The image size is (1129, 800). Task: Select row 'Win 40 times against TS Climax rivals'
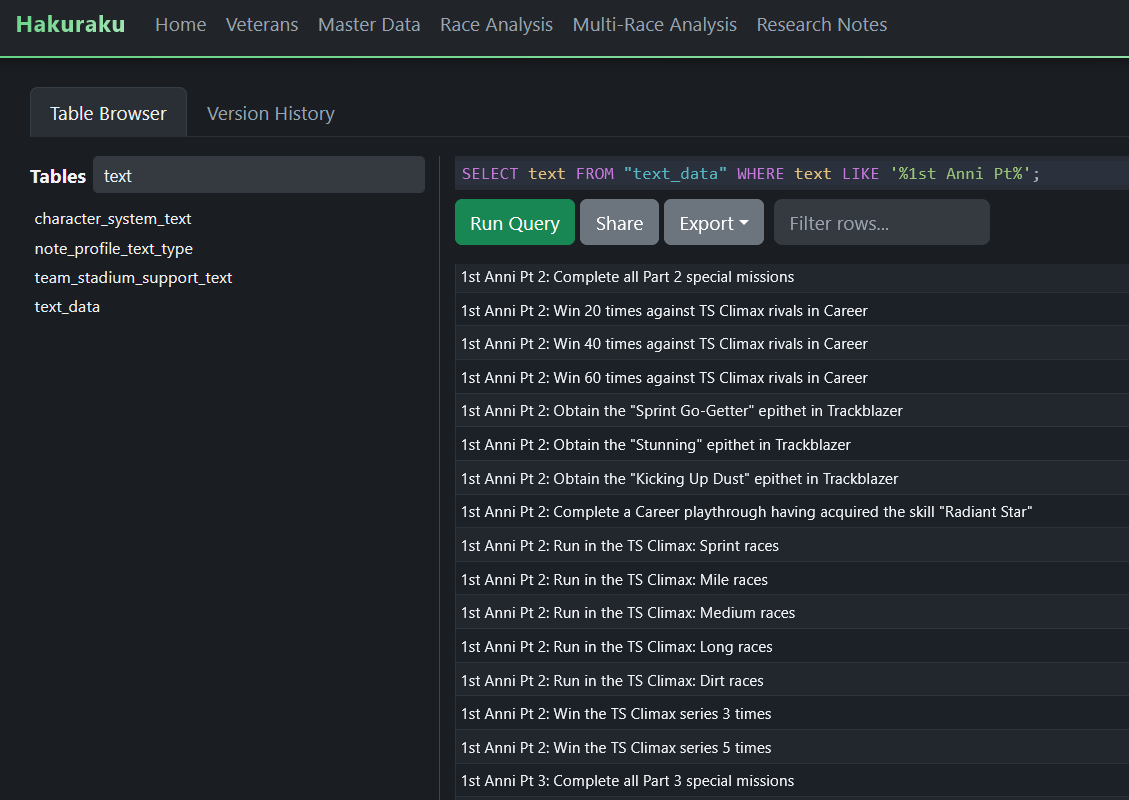click(792, 343)
